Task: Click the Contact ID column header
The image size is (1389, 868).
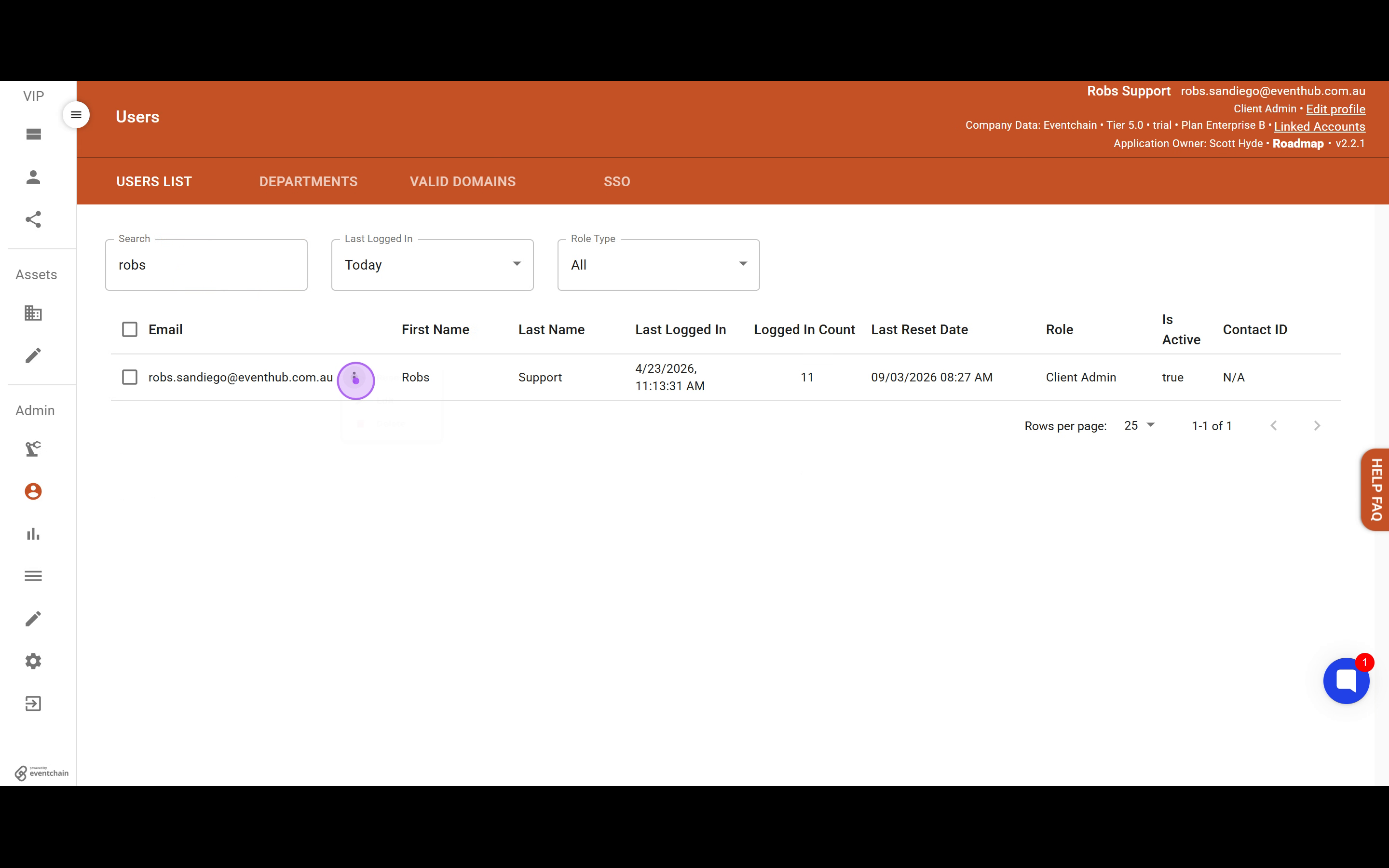Action: click(1255, 329)
